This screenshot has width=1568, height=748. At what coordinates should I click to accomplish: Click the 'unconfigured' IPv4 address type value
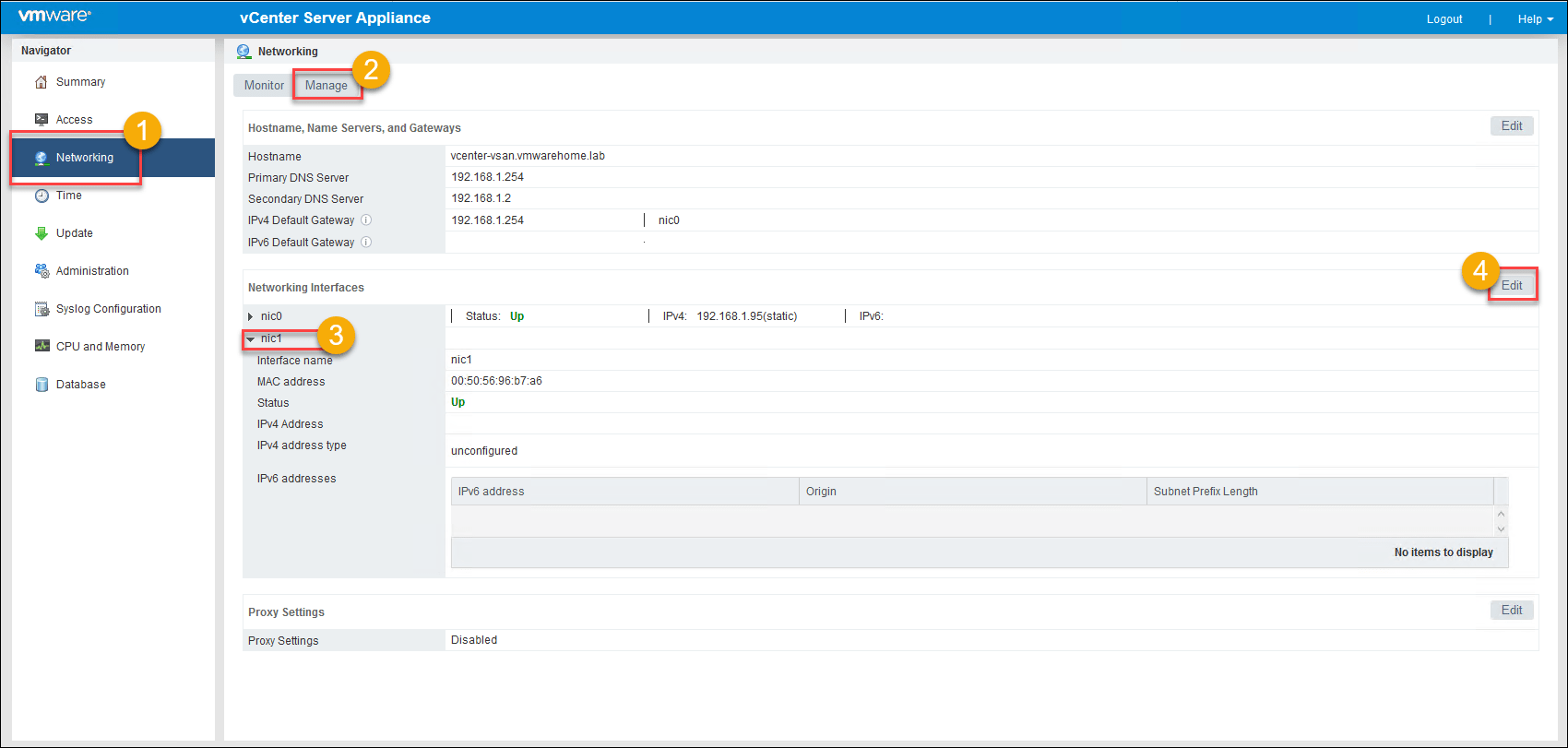tap(484, 451)
